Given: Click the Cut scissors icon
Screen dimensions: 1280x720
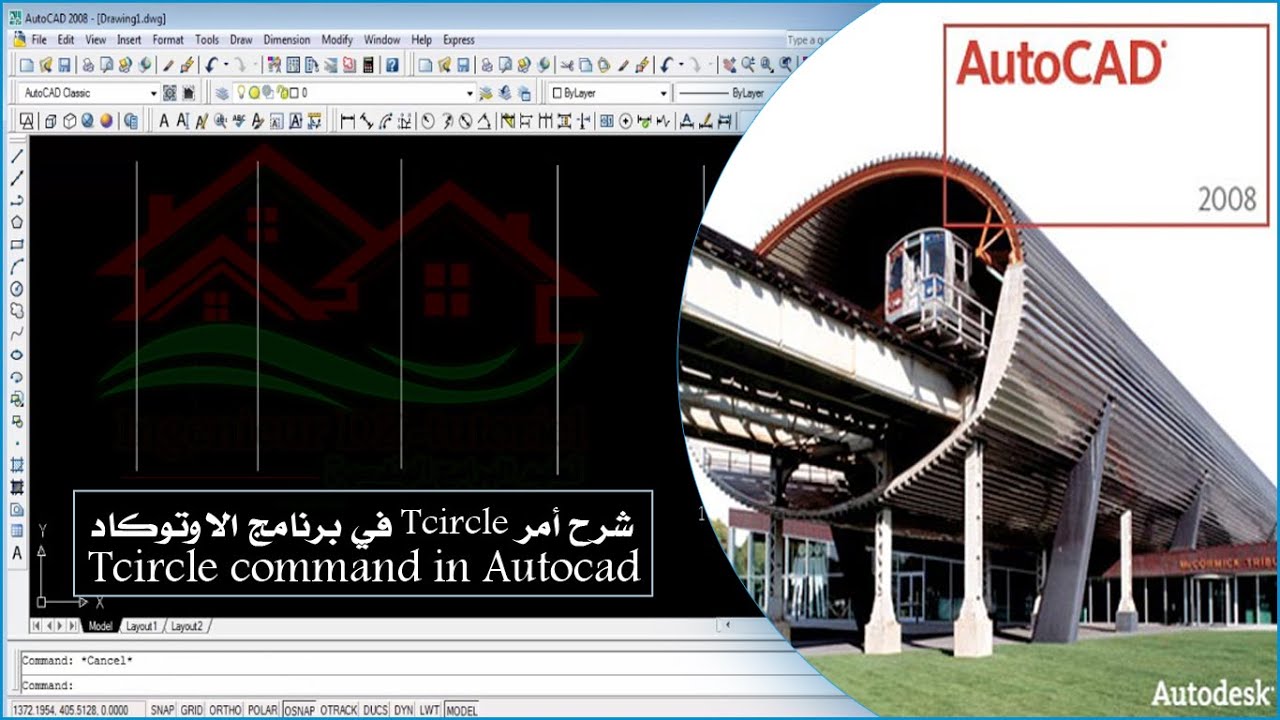Looking at the screenshot, I should 567,65.
